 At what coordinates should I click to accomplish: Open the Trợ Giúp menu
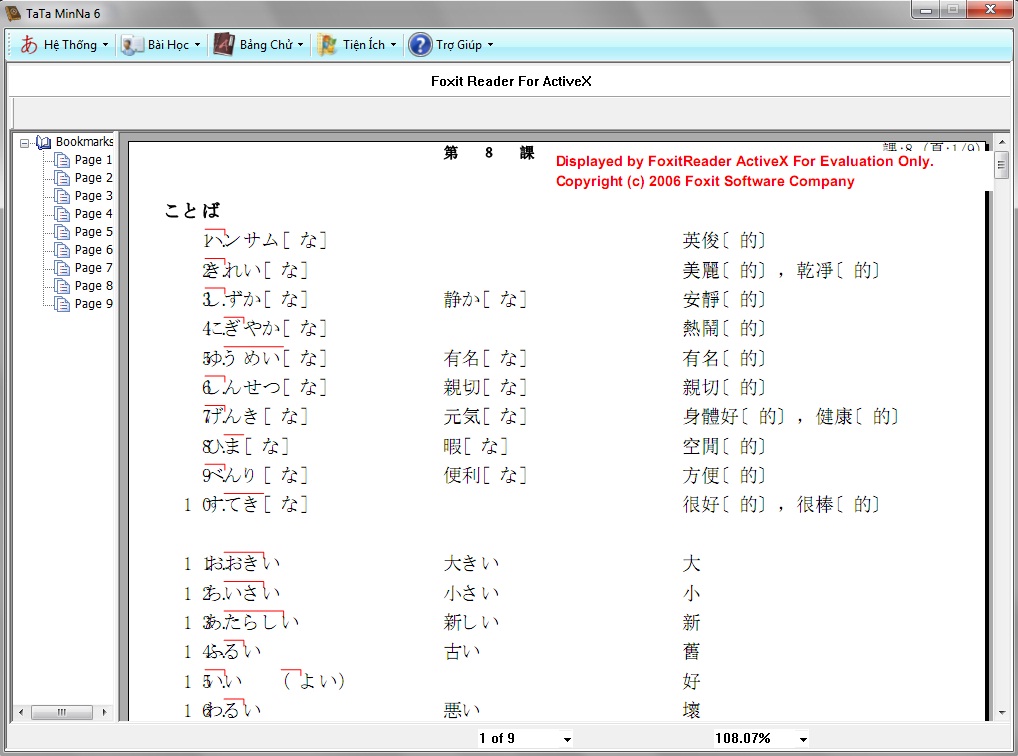point(451,45)
